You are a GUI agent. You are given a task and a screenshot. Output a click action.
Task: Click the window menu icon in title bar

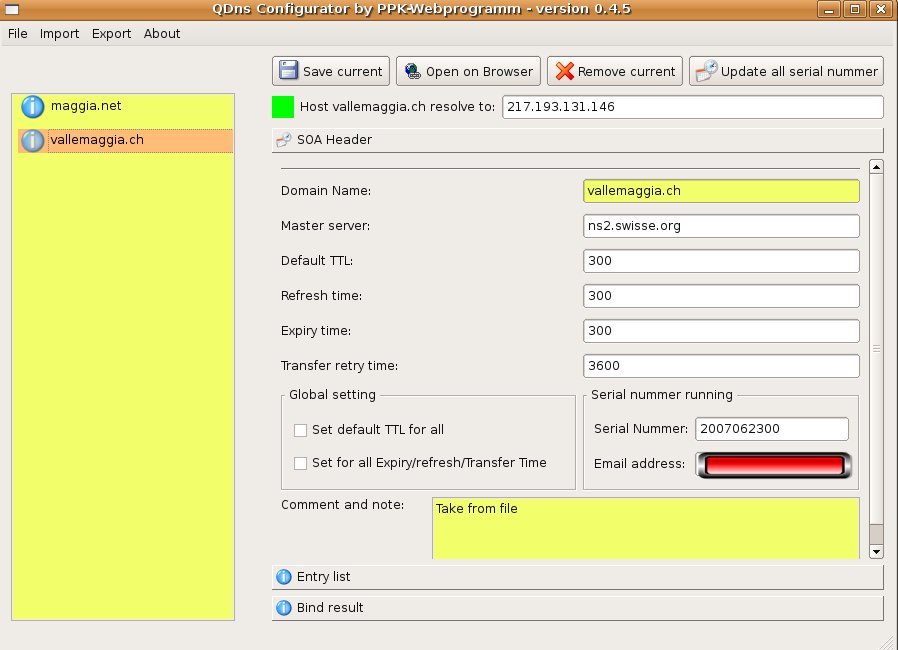click(12, 9)
